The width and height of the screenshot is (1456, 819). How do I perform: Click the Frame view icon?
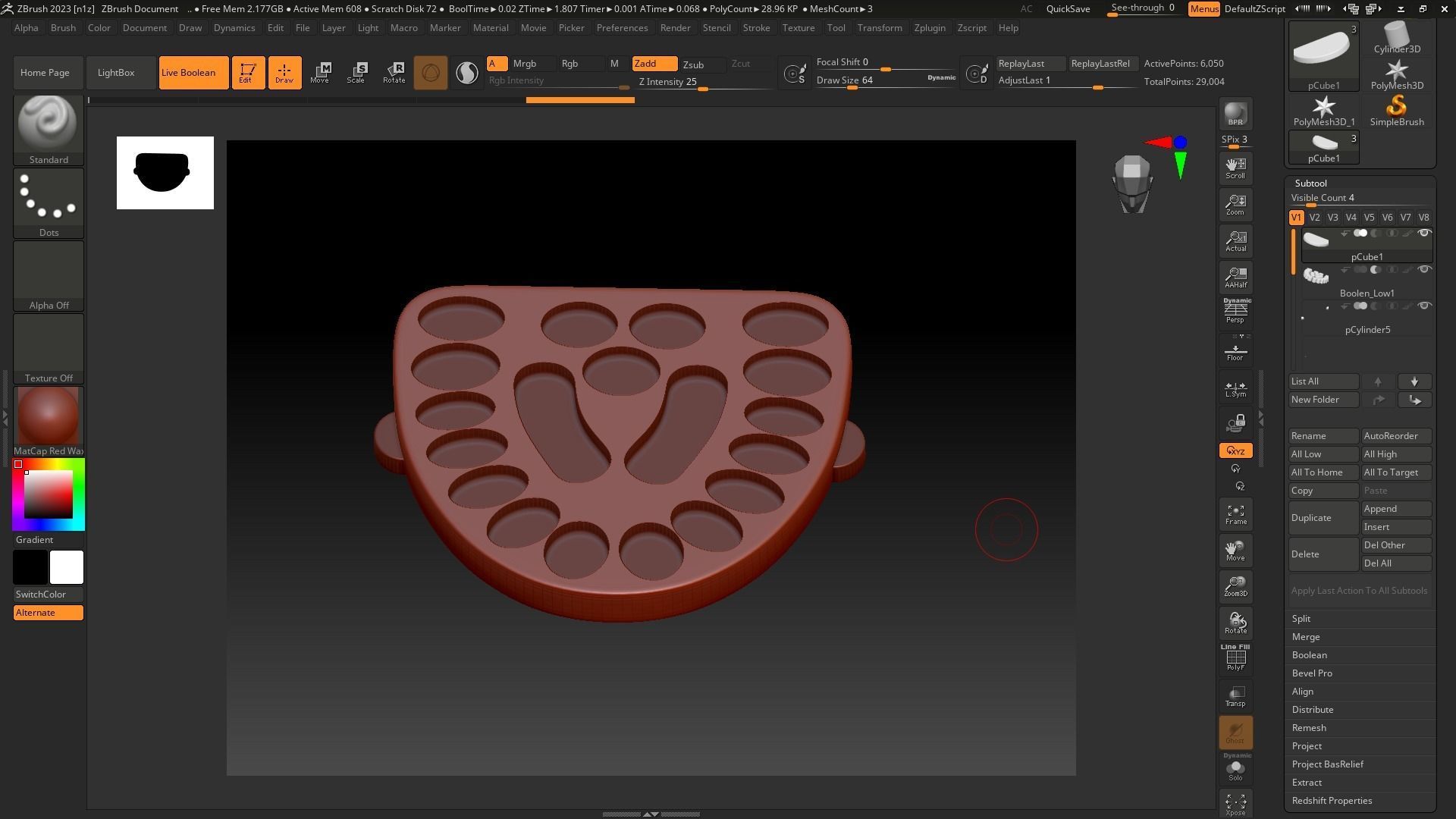click(1235, 515)
